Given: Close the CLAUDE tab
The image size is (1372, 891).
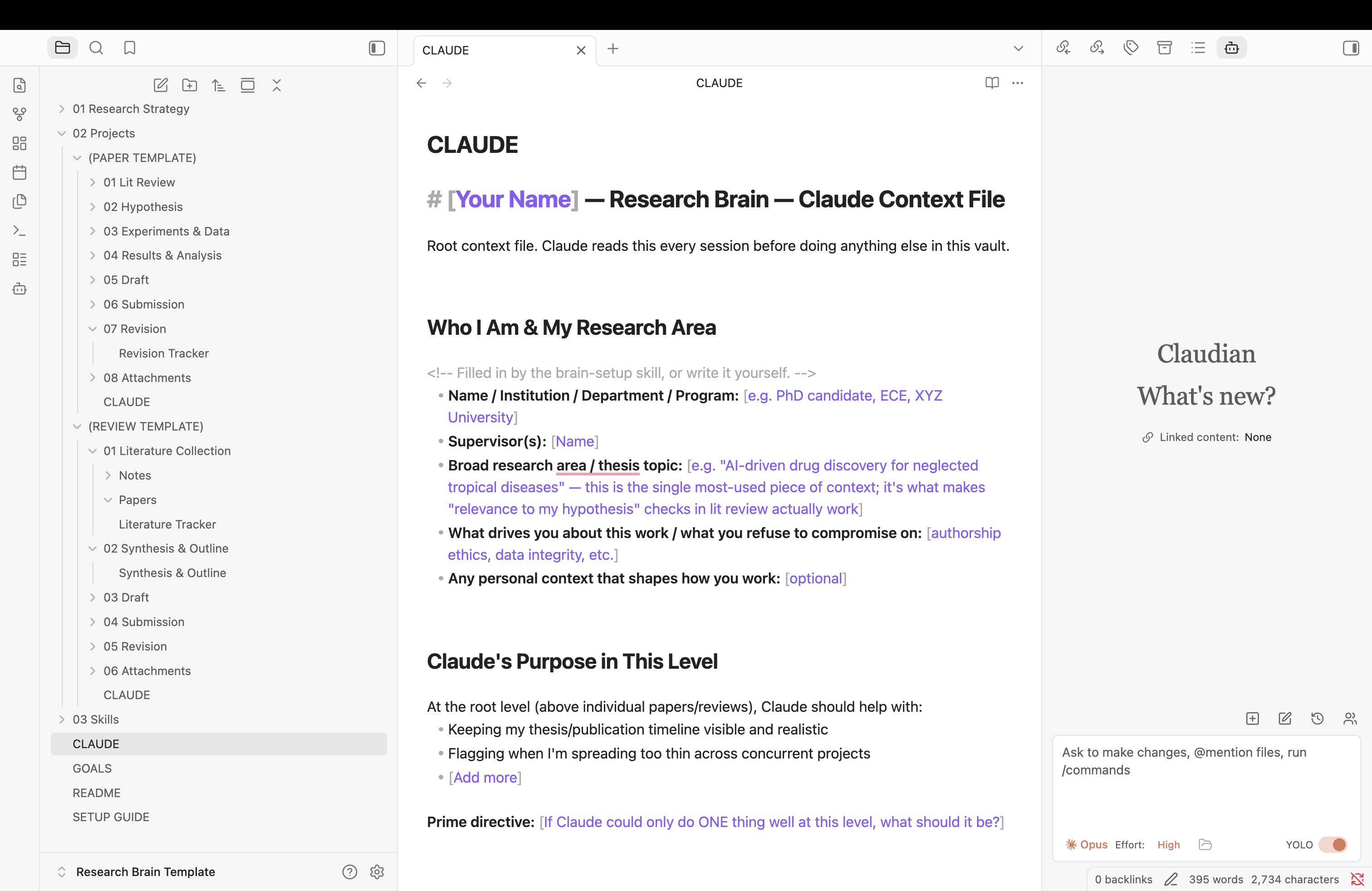Looking at the screenshot, I should pyautogui.click(x=581, y=50).
